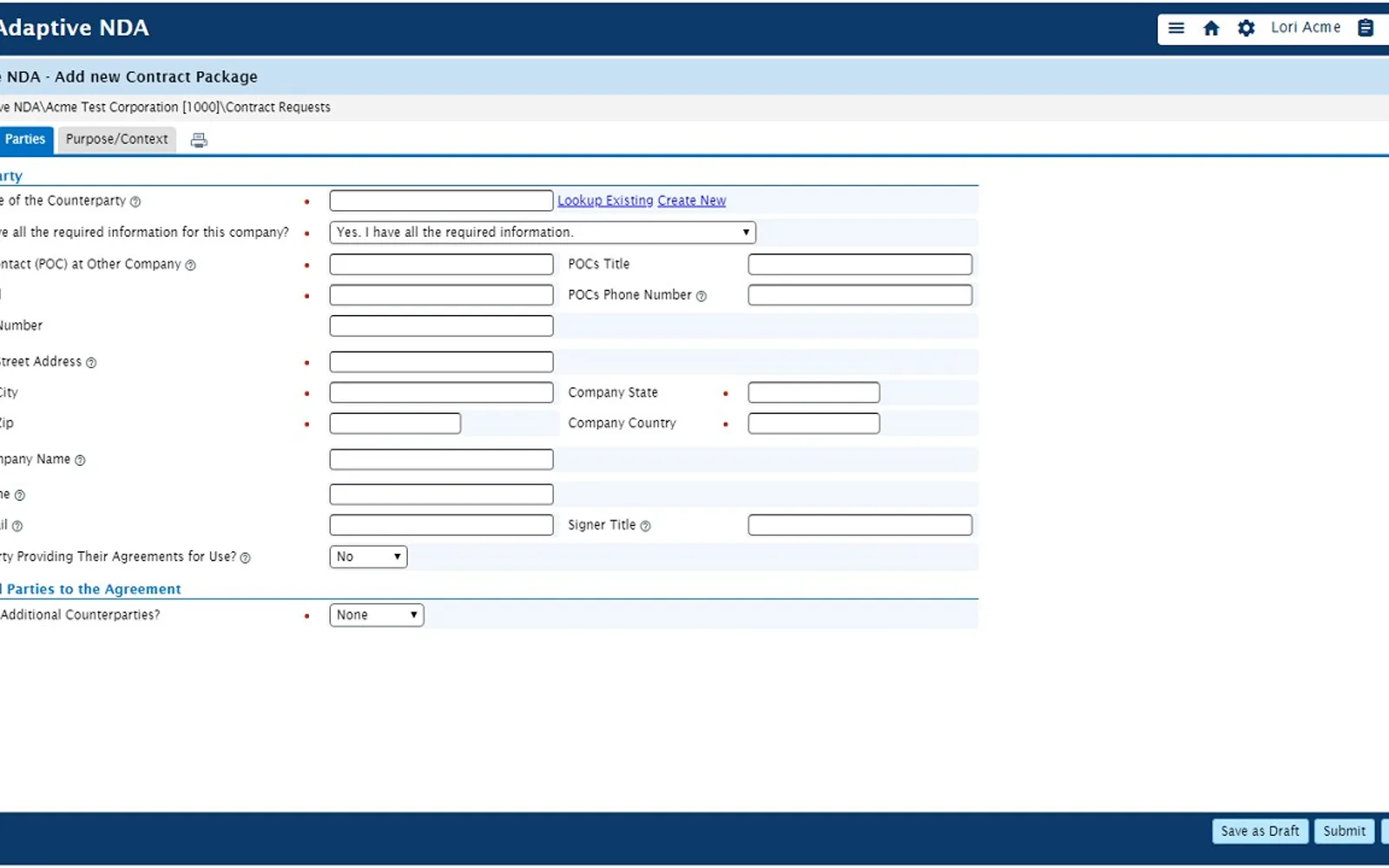The width and height of the screenshot is (1389, 868).
Task: Focus the Company State input field
Action: 813,392
